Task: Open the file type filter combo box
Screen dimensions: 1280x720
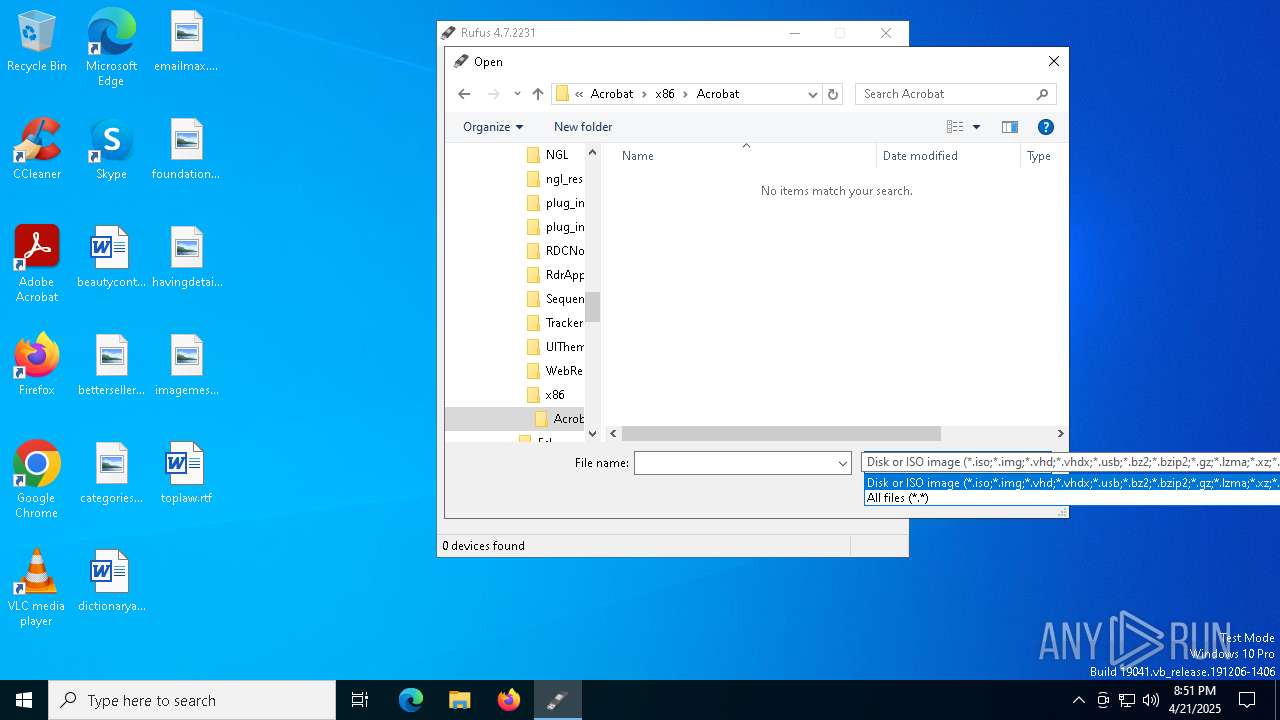Action: pyautogui.click(x=1070, y=462)
